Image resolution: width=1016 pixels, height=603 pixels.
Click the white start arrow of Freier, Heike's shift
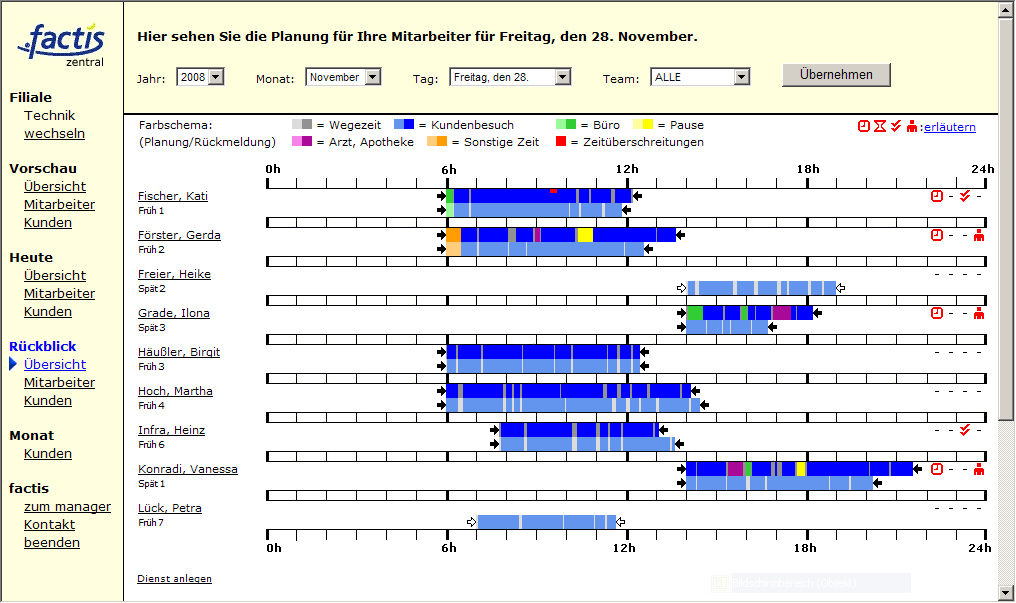pyautogui.click(x=682, y=288)
